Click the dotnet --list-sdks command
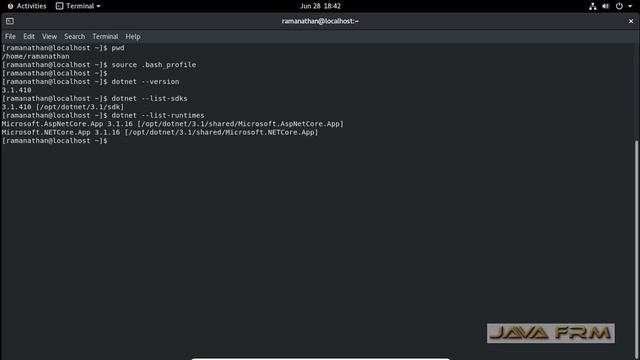The width and height of the screenshot is (640, 360). point(149,98)
